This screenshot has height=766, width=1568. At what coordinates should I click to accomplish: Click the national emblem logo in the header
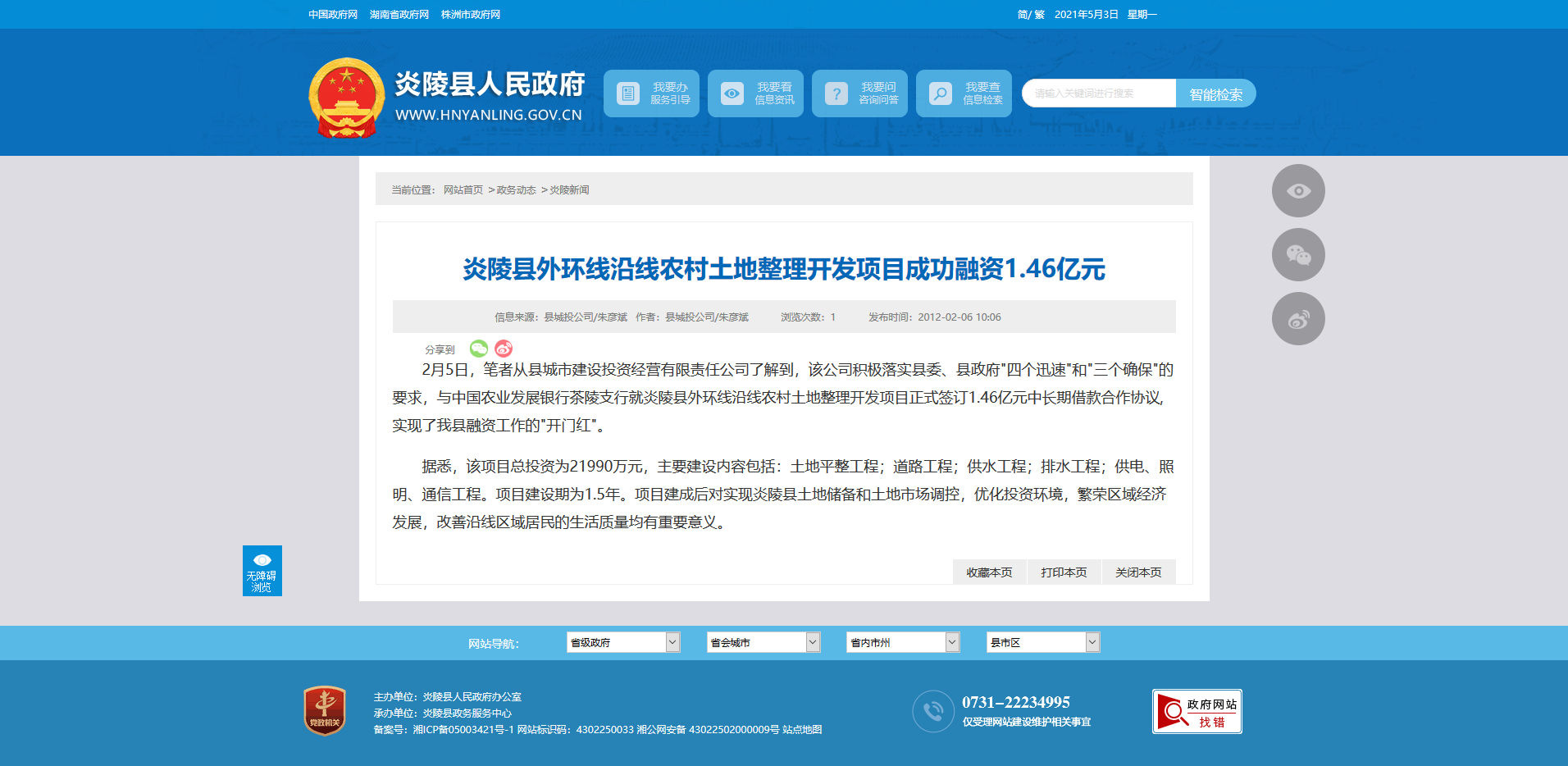346,98
